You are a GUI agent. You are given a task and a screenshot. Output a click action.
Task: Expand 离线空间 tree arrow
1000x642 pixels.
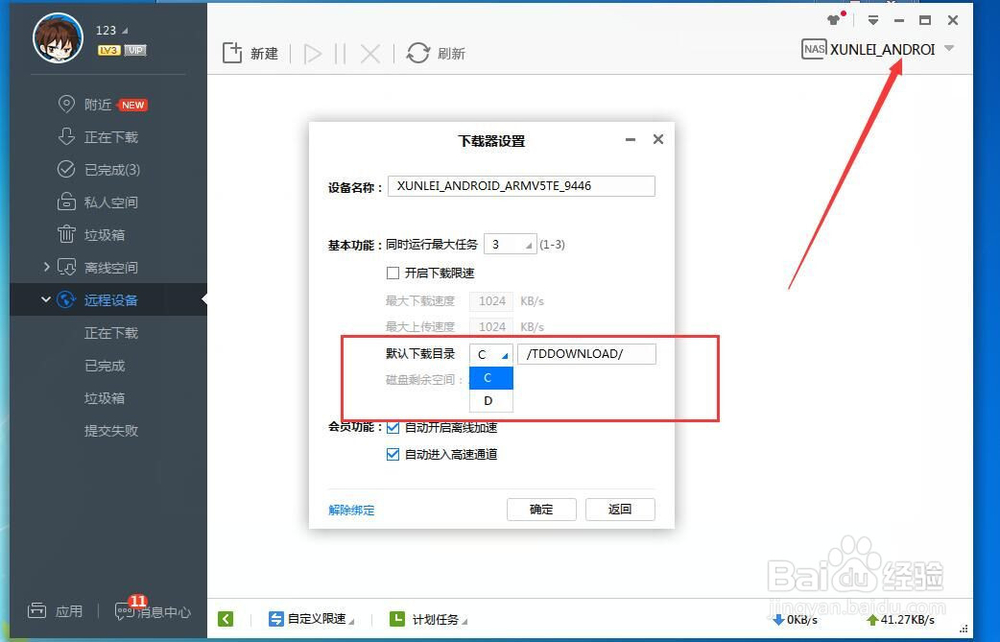point(46,266)
